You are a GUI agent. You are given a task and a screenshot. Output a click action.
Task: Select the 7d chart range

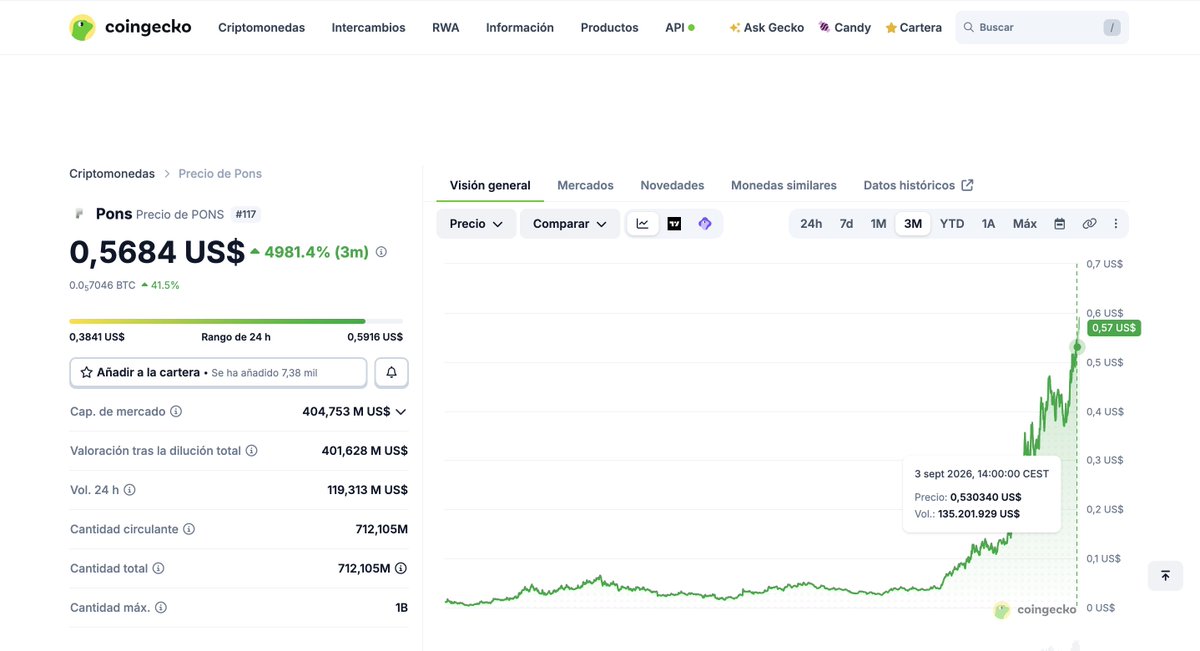point(846,224)
